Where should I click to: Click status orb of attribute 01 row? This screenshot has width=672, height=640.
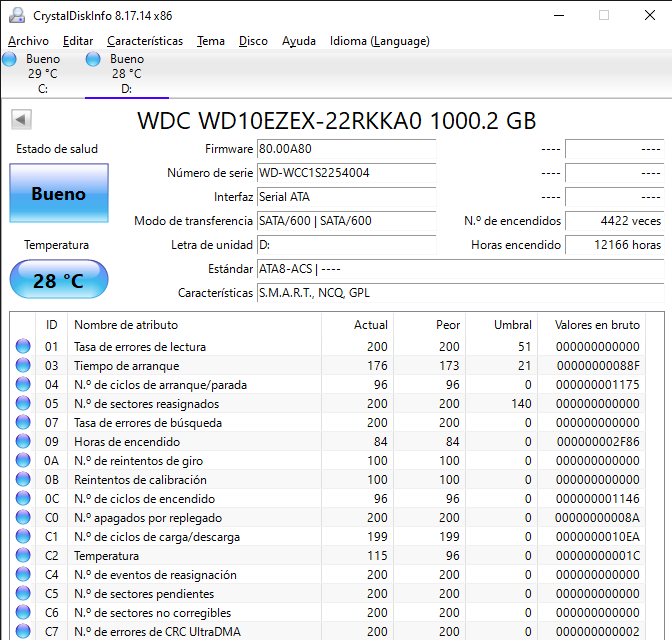[23, 346]
